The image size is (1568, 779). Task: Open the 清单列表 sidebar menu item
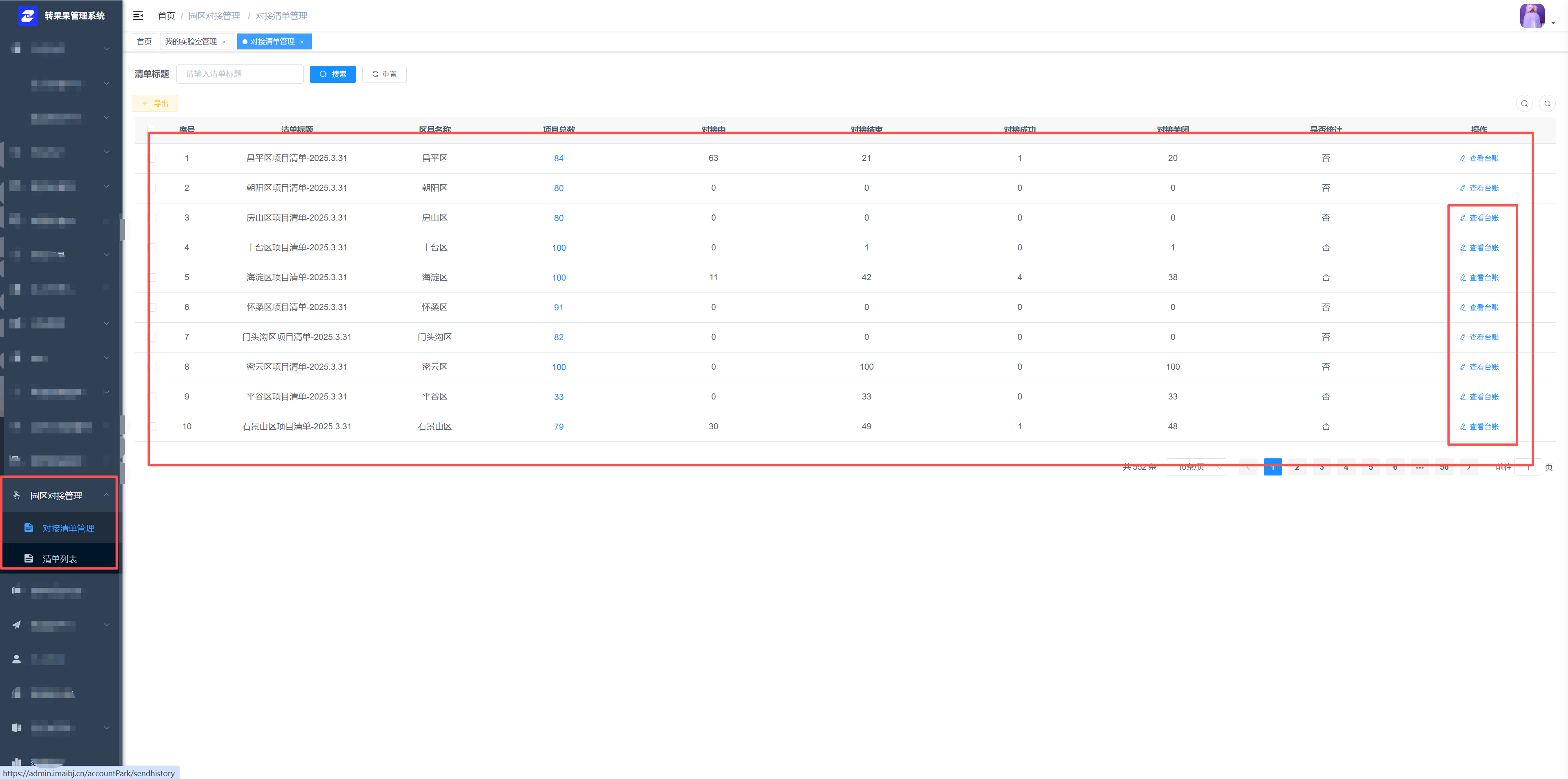click(60, 559)
